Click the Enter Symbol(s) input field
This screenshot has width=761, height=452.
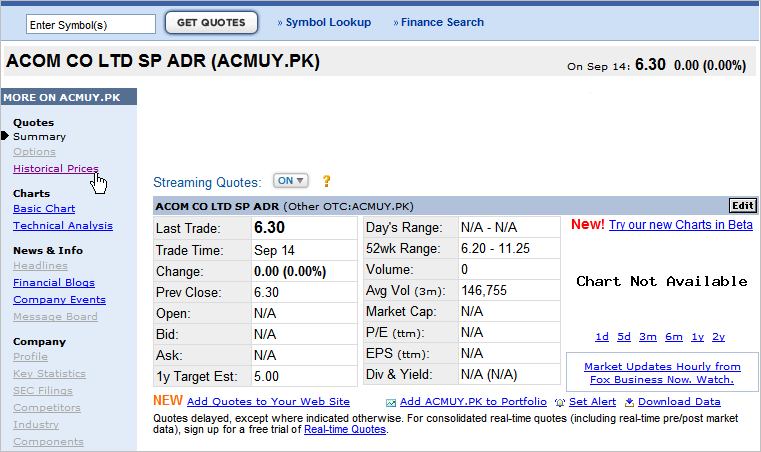click(x=91, y=24)
